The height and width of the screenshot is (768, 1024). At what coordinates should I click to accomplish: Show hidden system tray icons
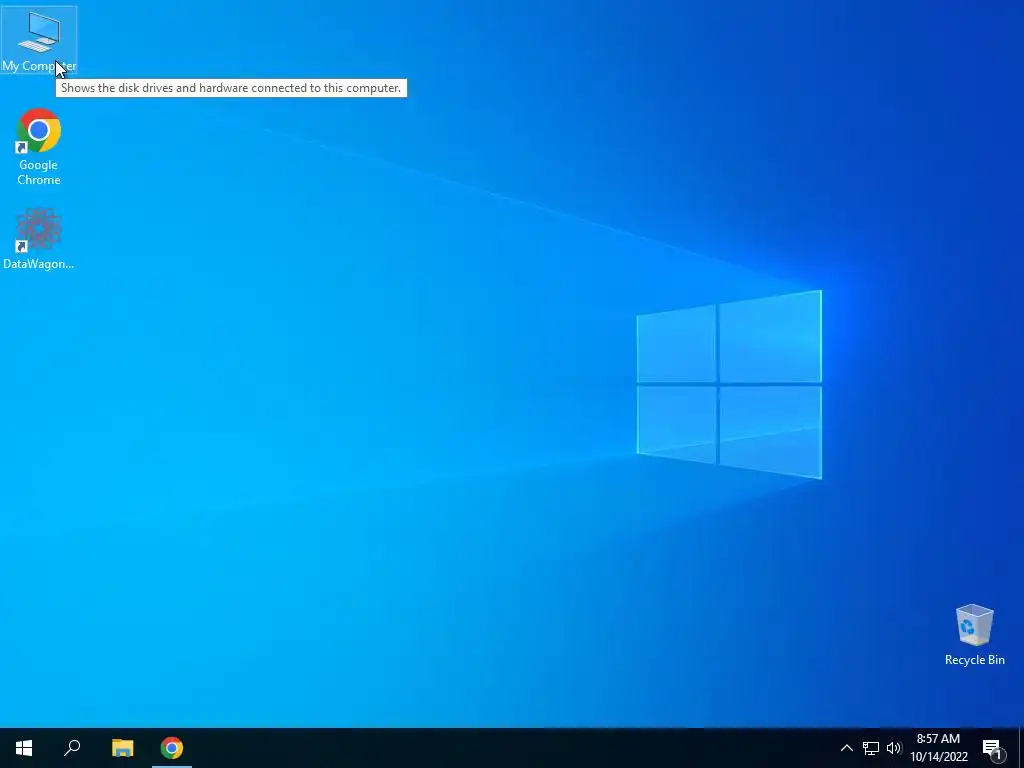point(846,748)
